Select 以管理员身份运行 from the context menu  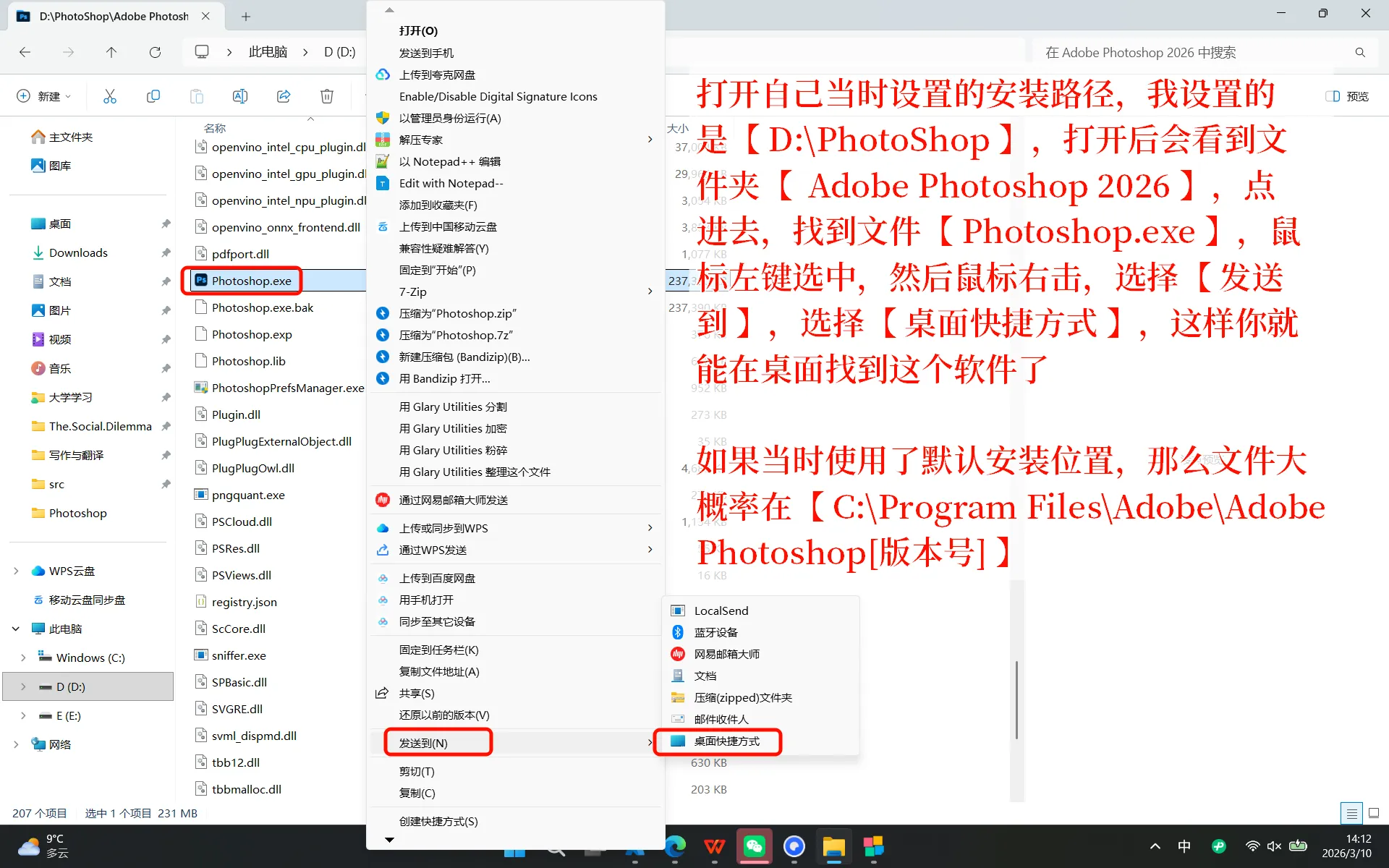[x=449, y=118]
